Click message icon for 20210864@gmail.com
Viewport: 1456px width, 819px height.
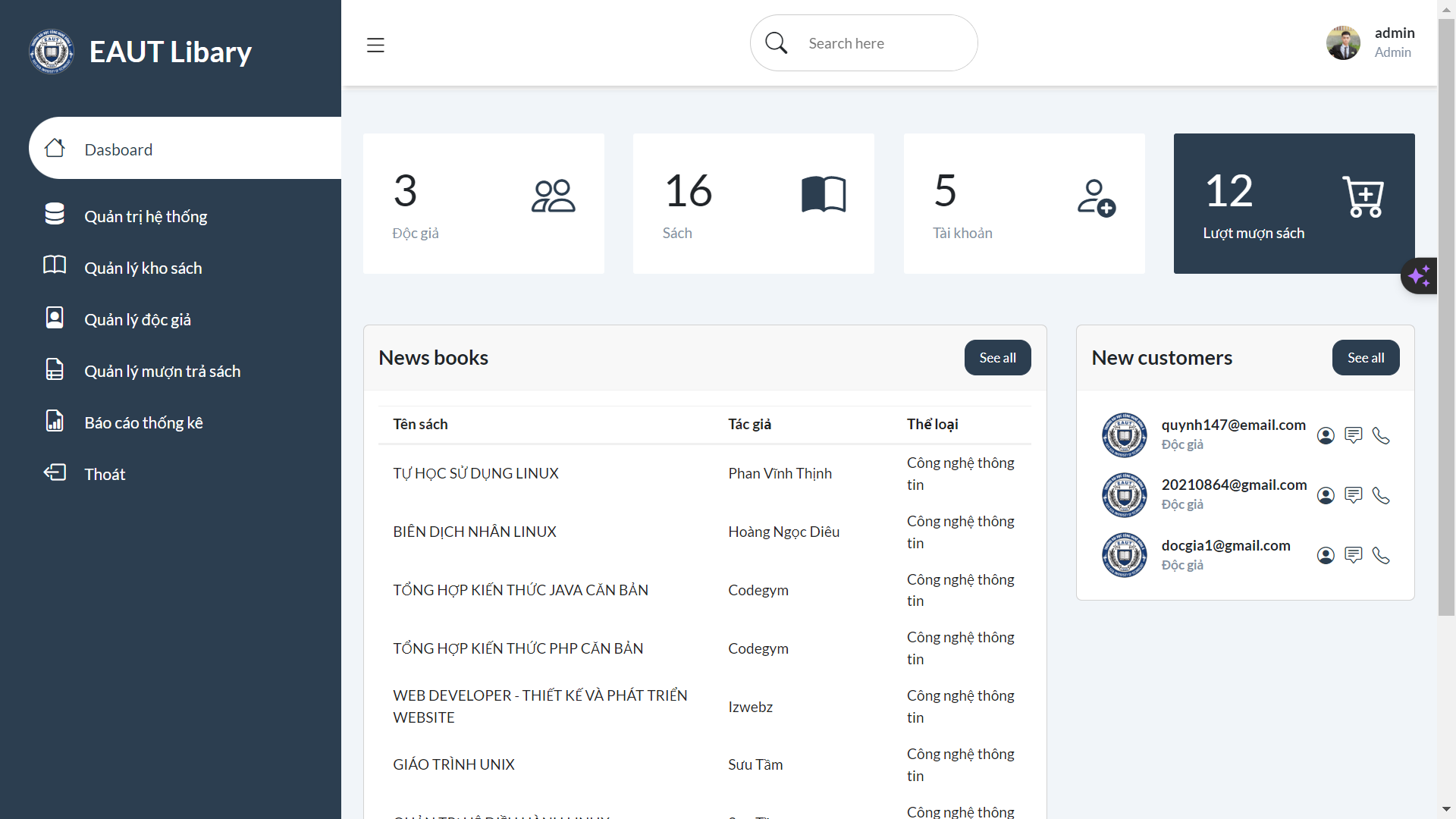[x=1354, y=495]
